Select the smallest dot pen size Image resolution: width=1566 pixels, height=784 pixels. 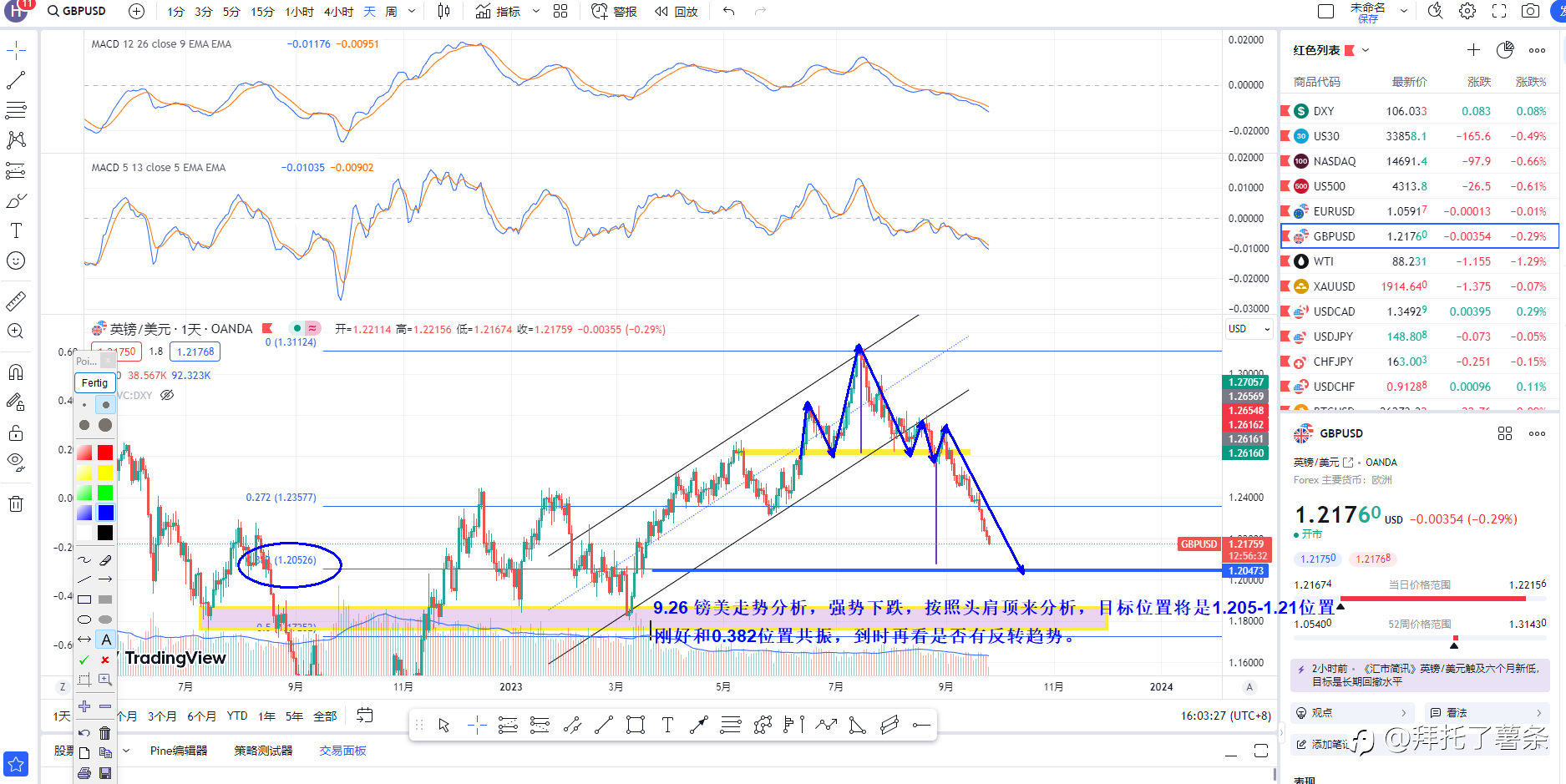(84, 405)
